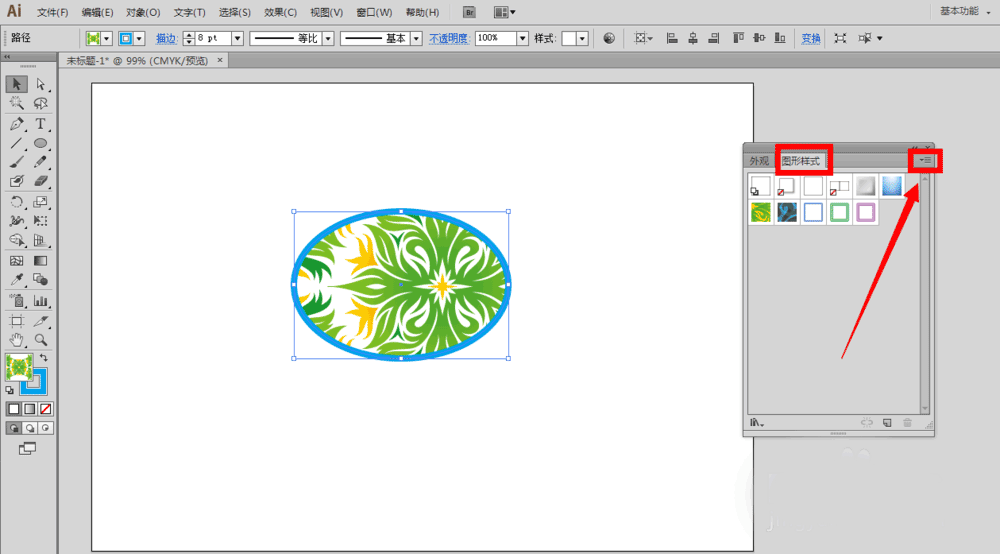Select the Type tool
The width and height of the screenshot is (1000, 554).
pos(41,124)
